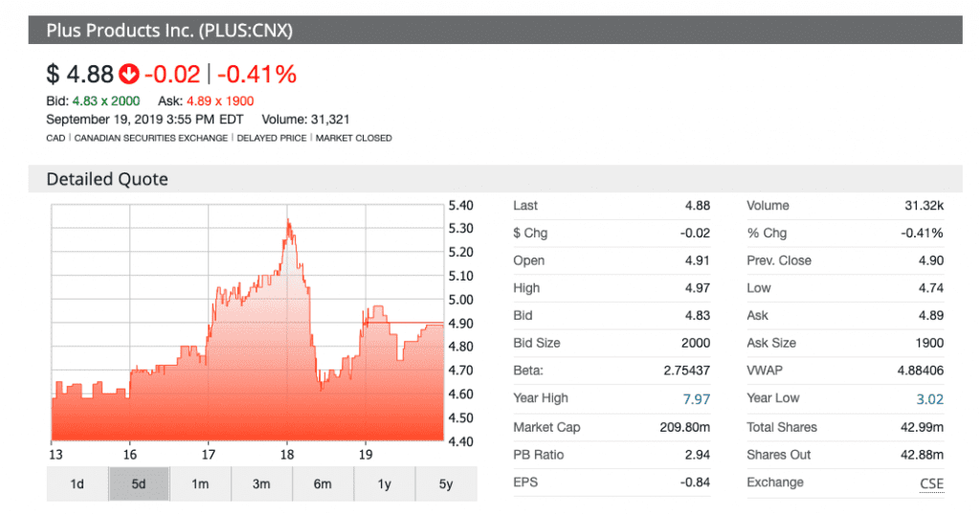Click the 17 date marker on the chart axis
The image size is (980, 516).
208,451
